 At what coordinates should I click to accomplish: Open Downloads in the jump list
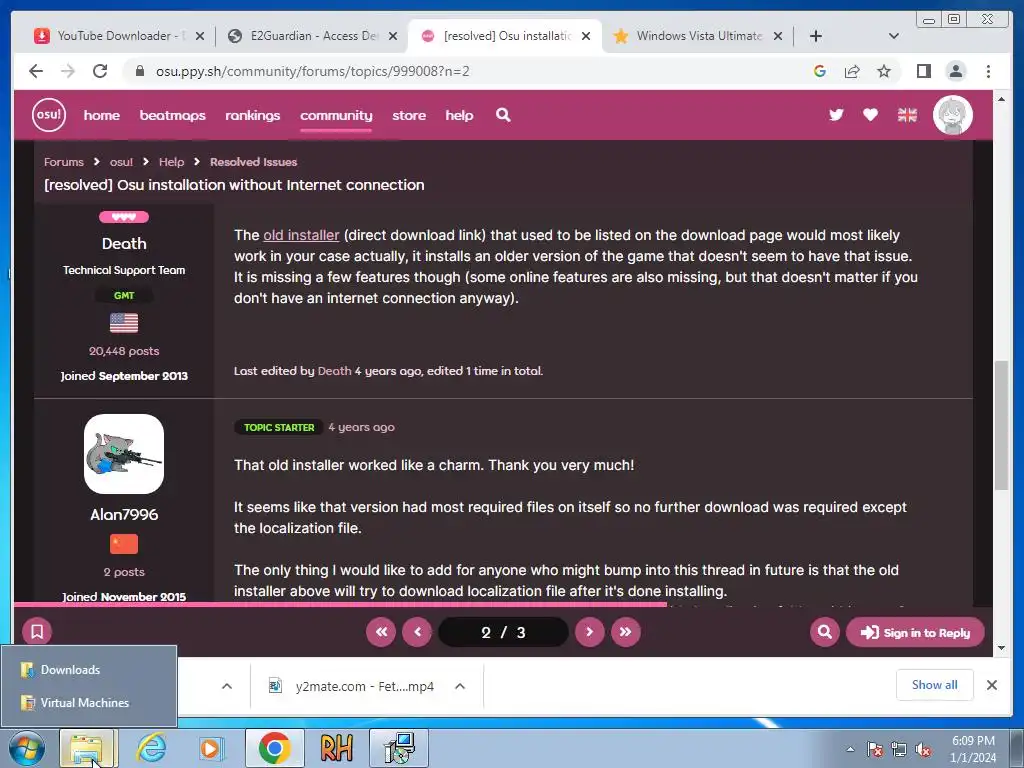pyautogui.click(x=89, y=670)
